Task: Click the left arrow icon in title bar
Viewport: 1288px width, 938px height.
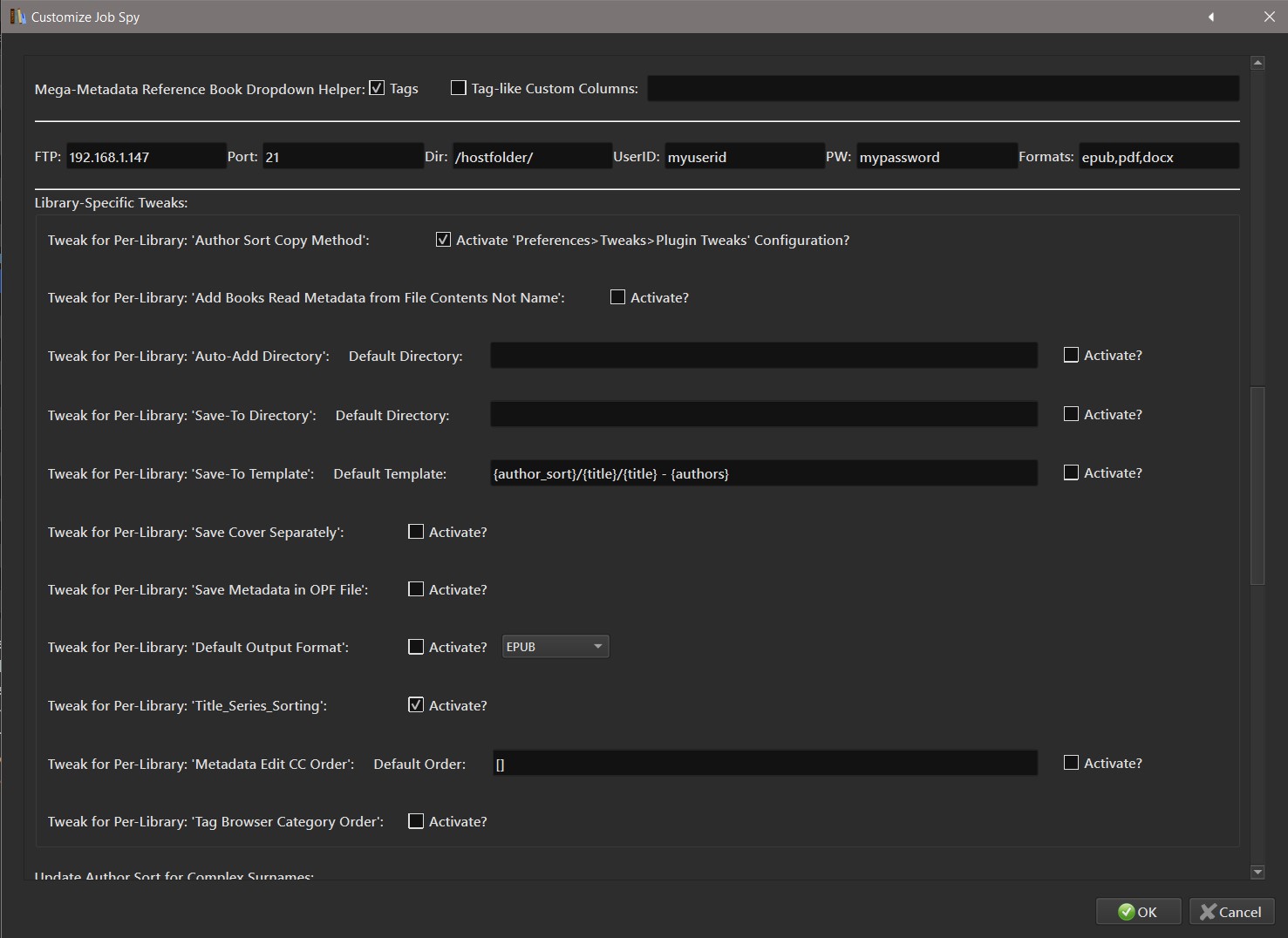Action: (1211, 17)
